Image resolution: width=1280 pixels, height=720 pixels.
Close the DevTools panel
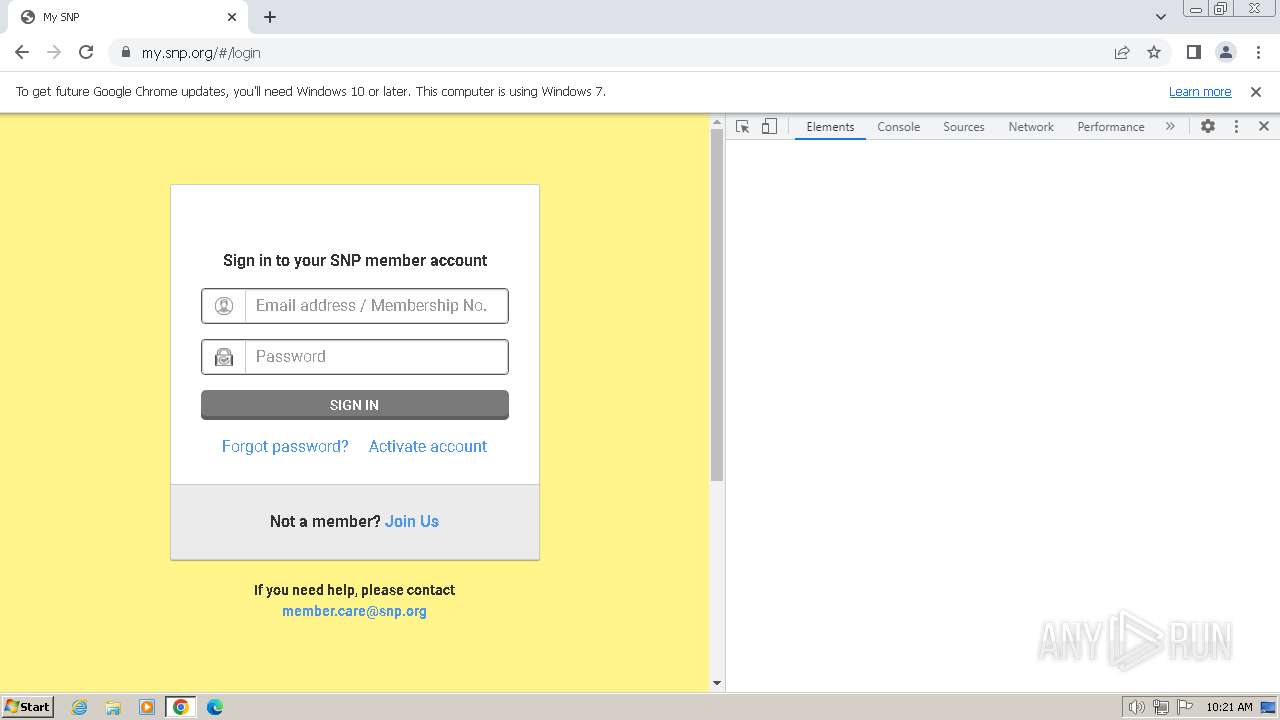coord(1264,127)
